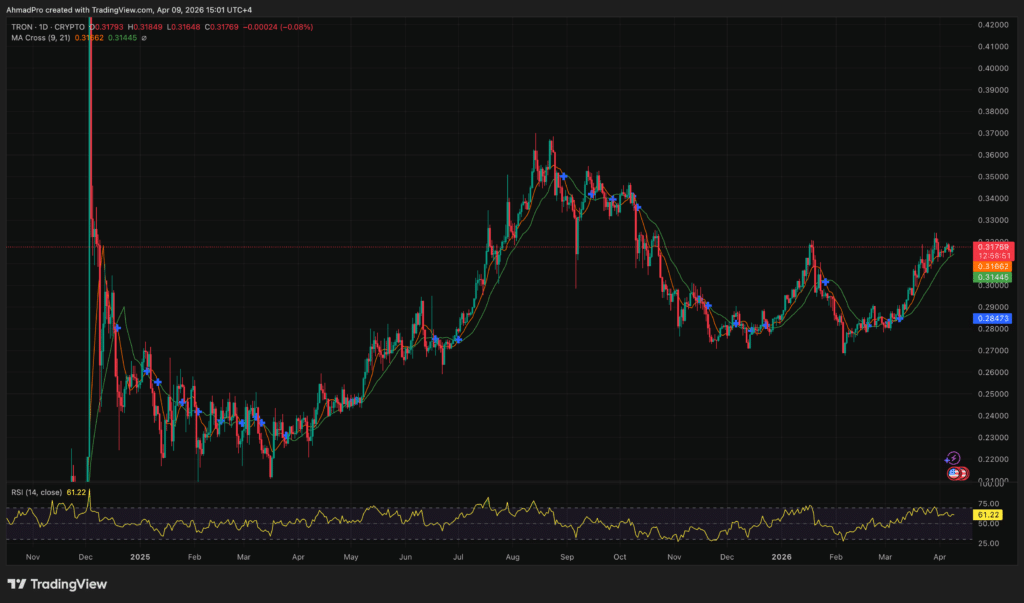
Task: Click the 0.25000 price axis label
Action: tap(993, 394)
